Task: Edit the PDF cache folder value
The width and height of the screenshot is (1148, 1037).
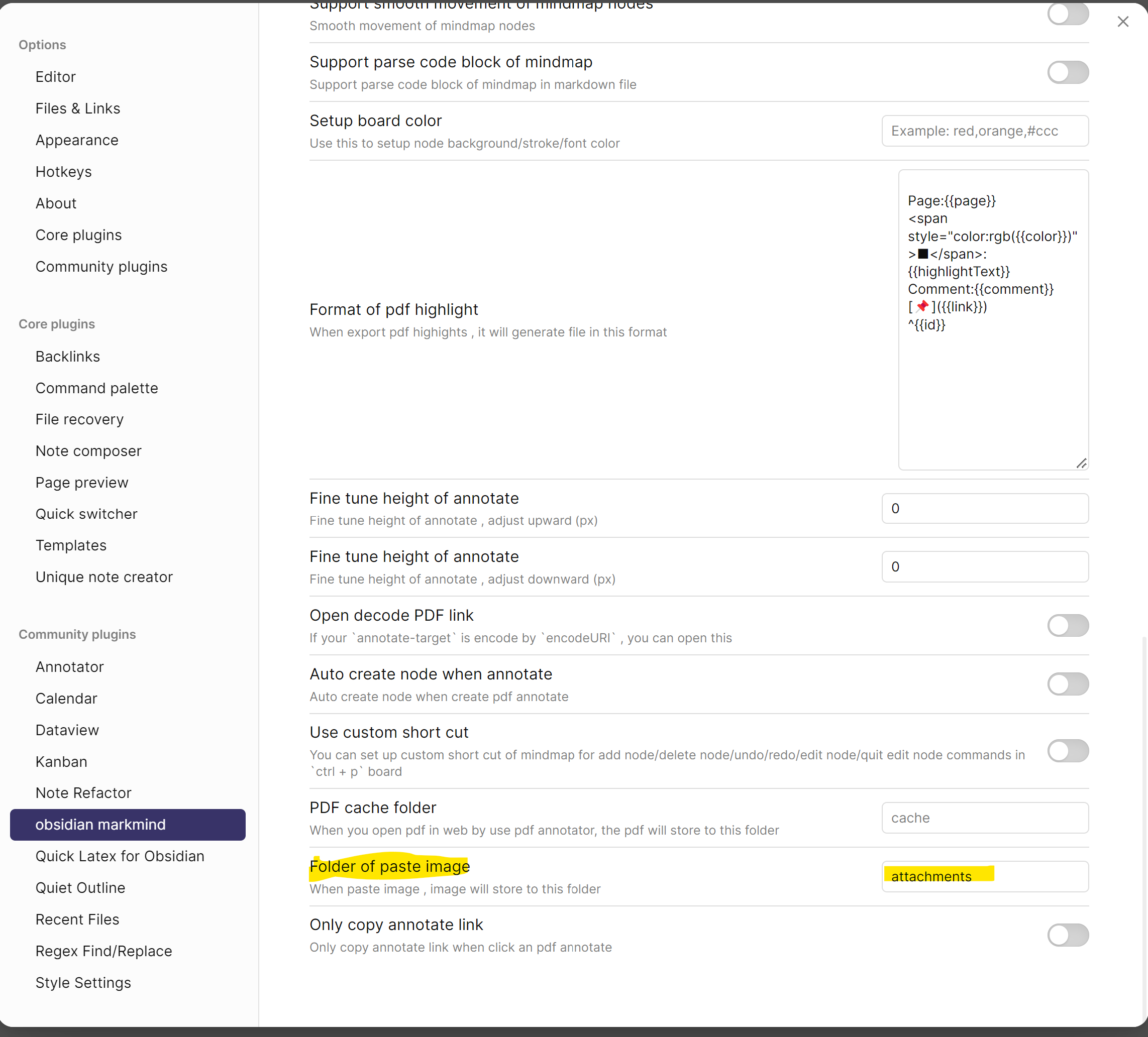Action: pos(985,818)
